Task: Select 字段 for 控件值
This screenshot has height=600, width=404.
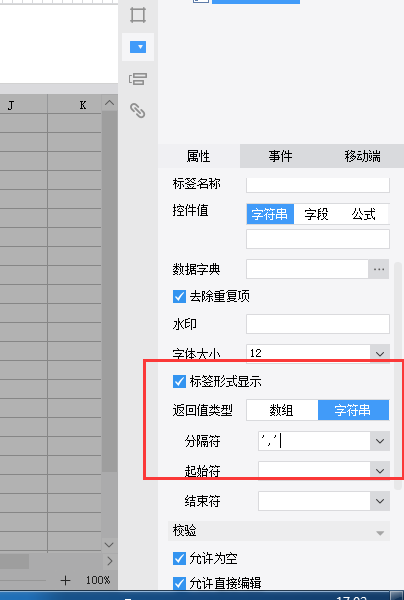Action: 316,214
